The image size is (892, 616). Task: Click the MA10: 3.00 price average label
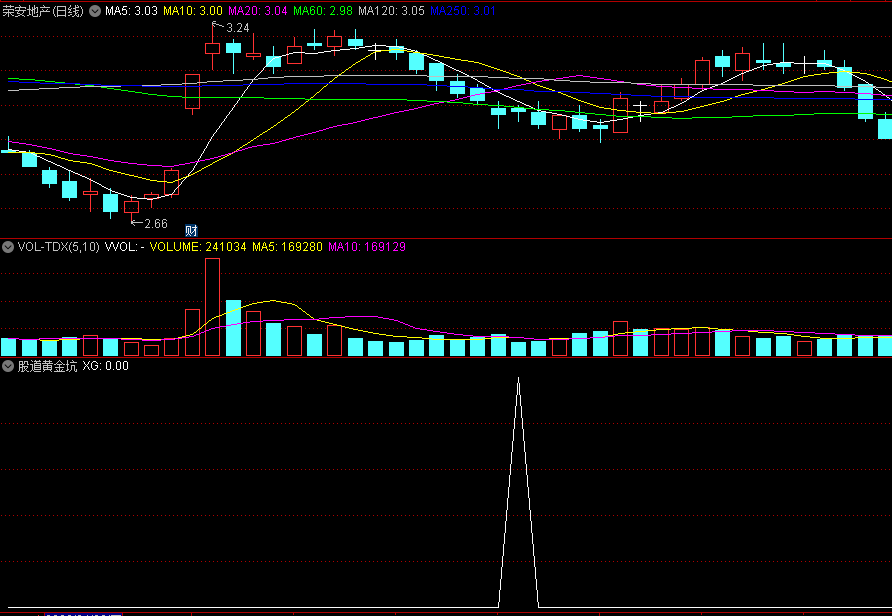pyautogui.click(x=193, y=11)
